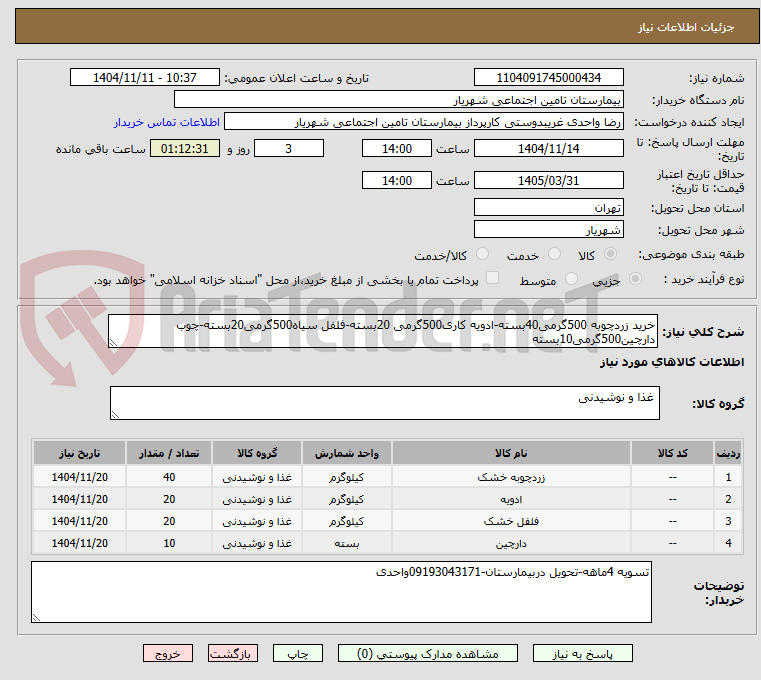Open مشاهده مدارک پیوستی (0) button
This screenshot has width=761, height=680.
428,653
